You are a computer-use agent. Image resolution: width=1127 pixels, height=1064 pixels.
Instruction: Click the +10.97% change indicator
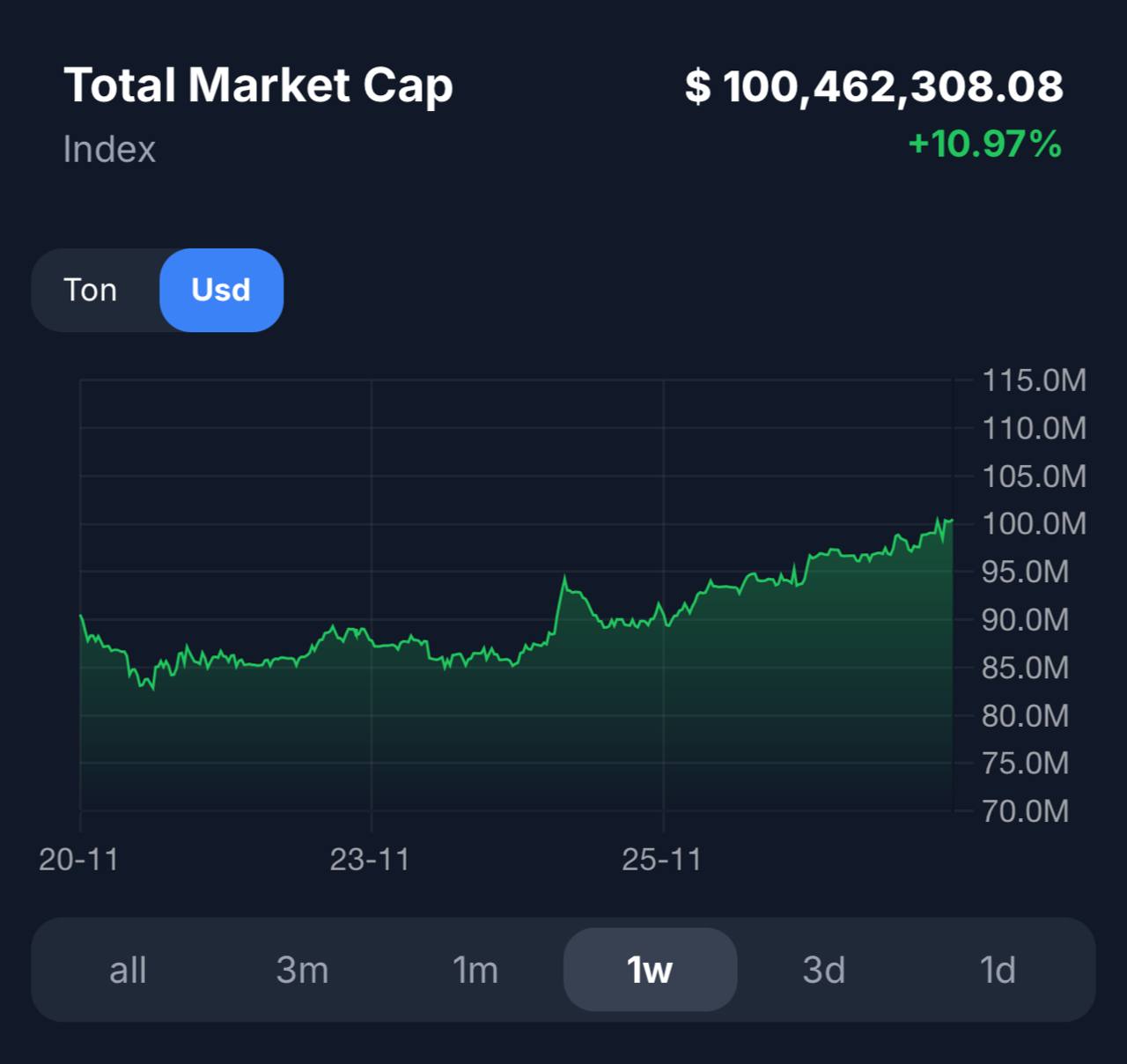tap(984, 144)
